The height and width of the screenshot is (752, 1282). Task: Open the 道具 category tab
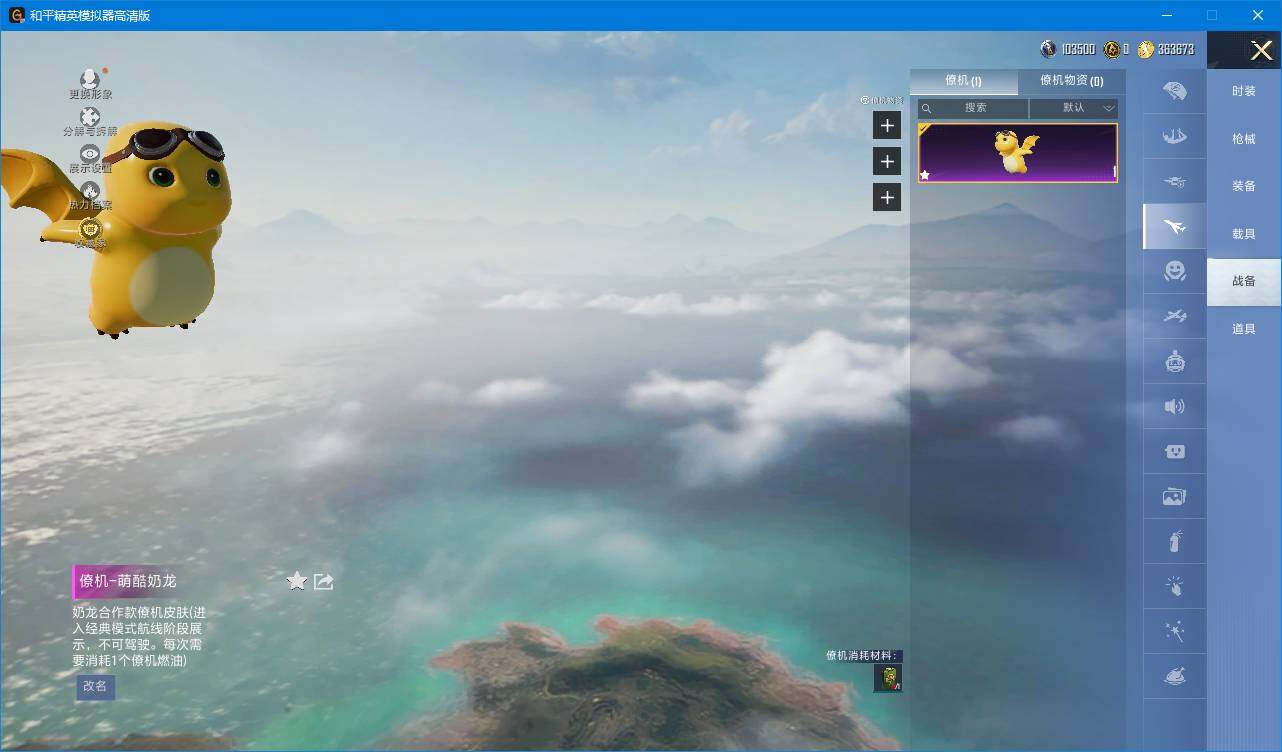point(1244,329)
